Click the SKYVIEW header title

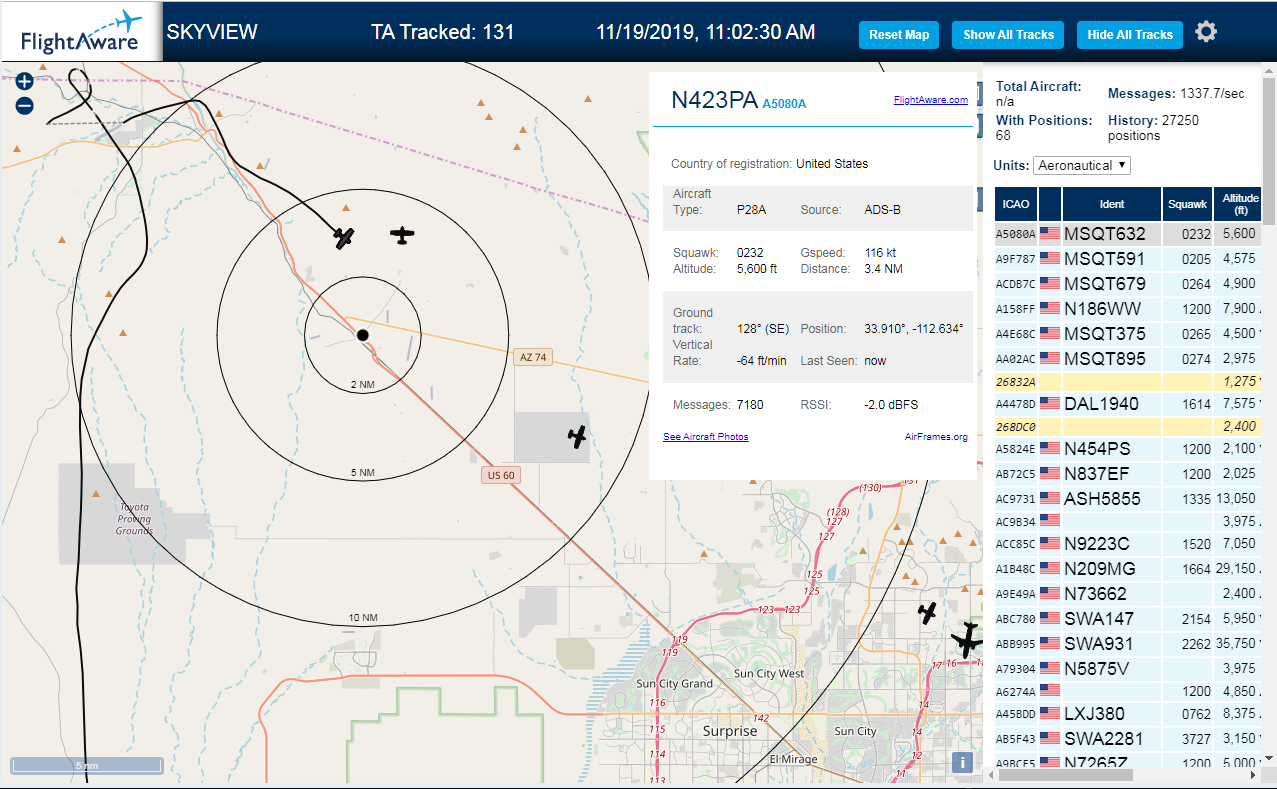click(212, 32)
